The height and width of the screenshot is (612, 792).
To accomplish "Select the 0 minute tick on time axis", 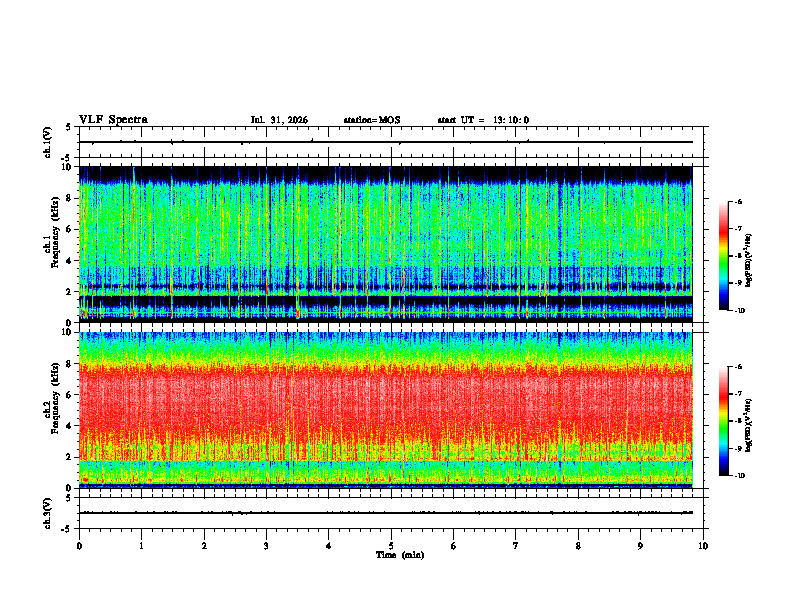I will click(79, 546).
